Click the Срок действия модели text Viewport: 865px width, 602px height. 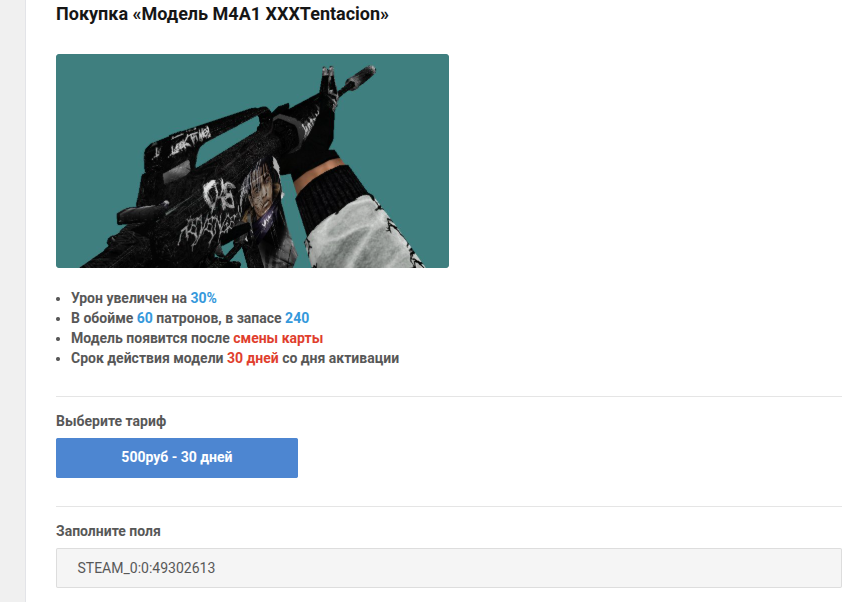click(147, 358)
